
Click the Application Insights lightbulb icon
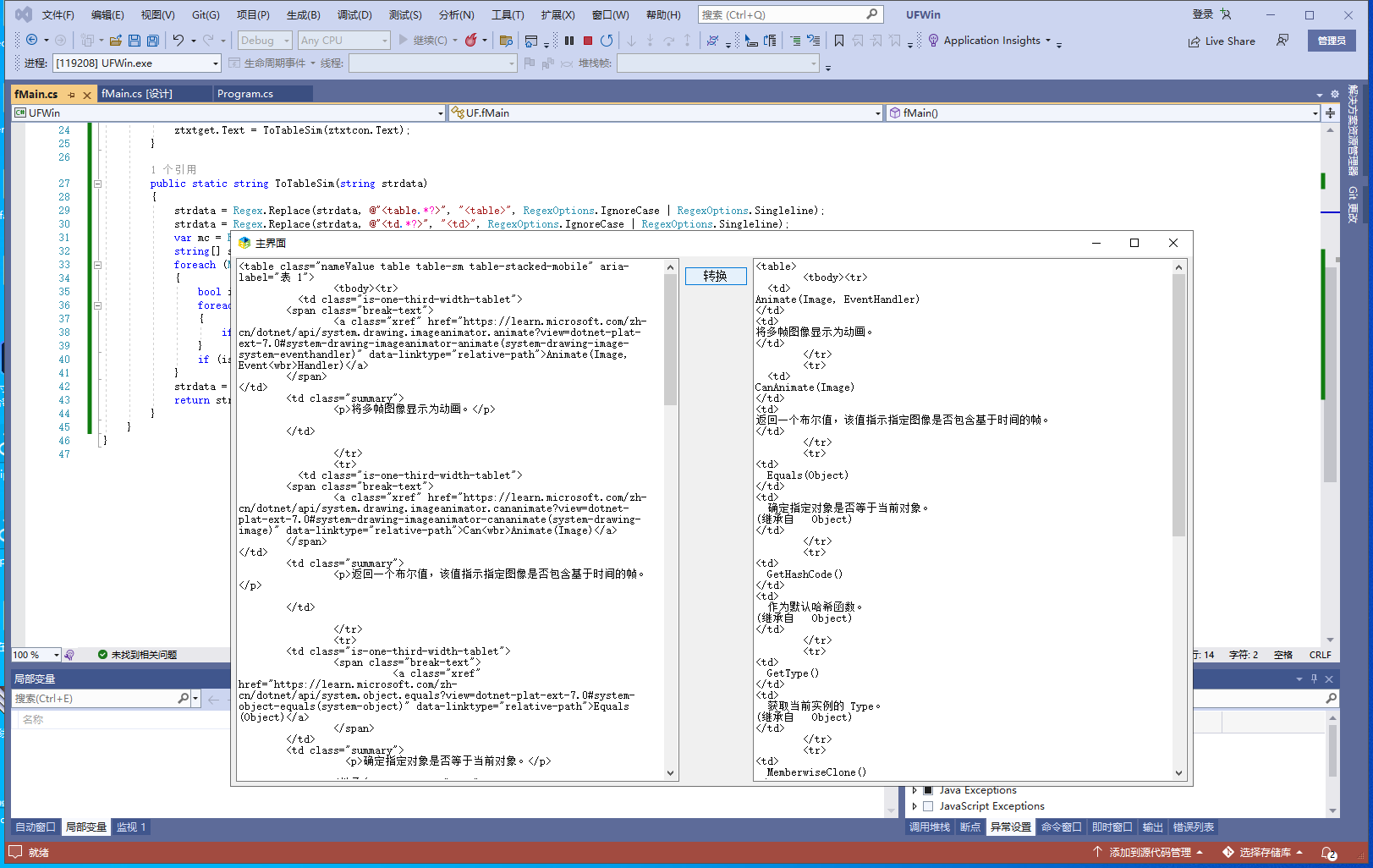point(933,40)
